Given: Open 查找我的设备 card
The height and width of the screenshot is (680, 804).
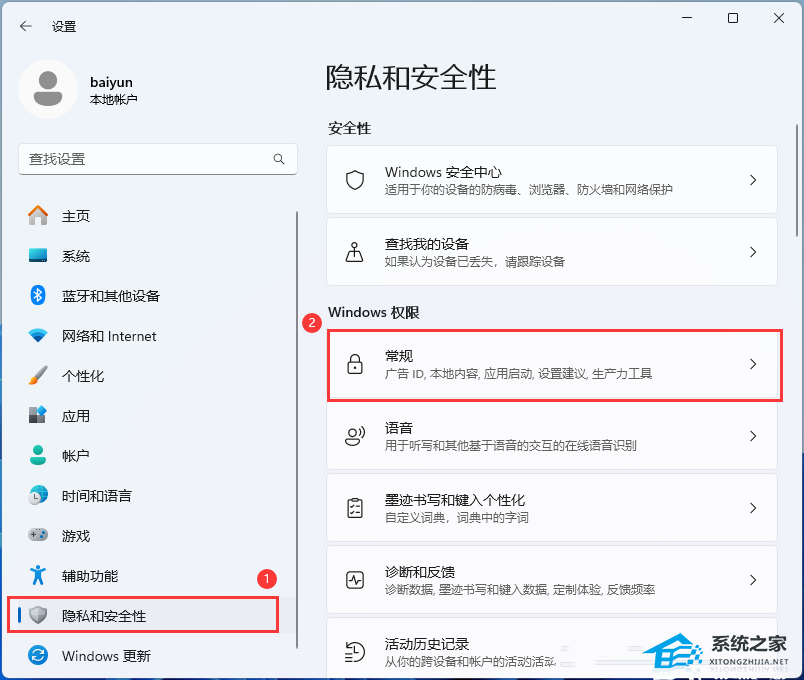Looking at the screenshot, I should pos(552,252).
